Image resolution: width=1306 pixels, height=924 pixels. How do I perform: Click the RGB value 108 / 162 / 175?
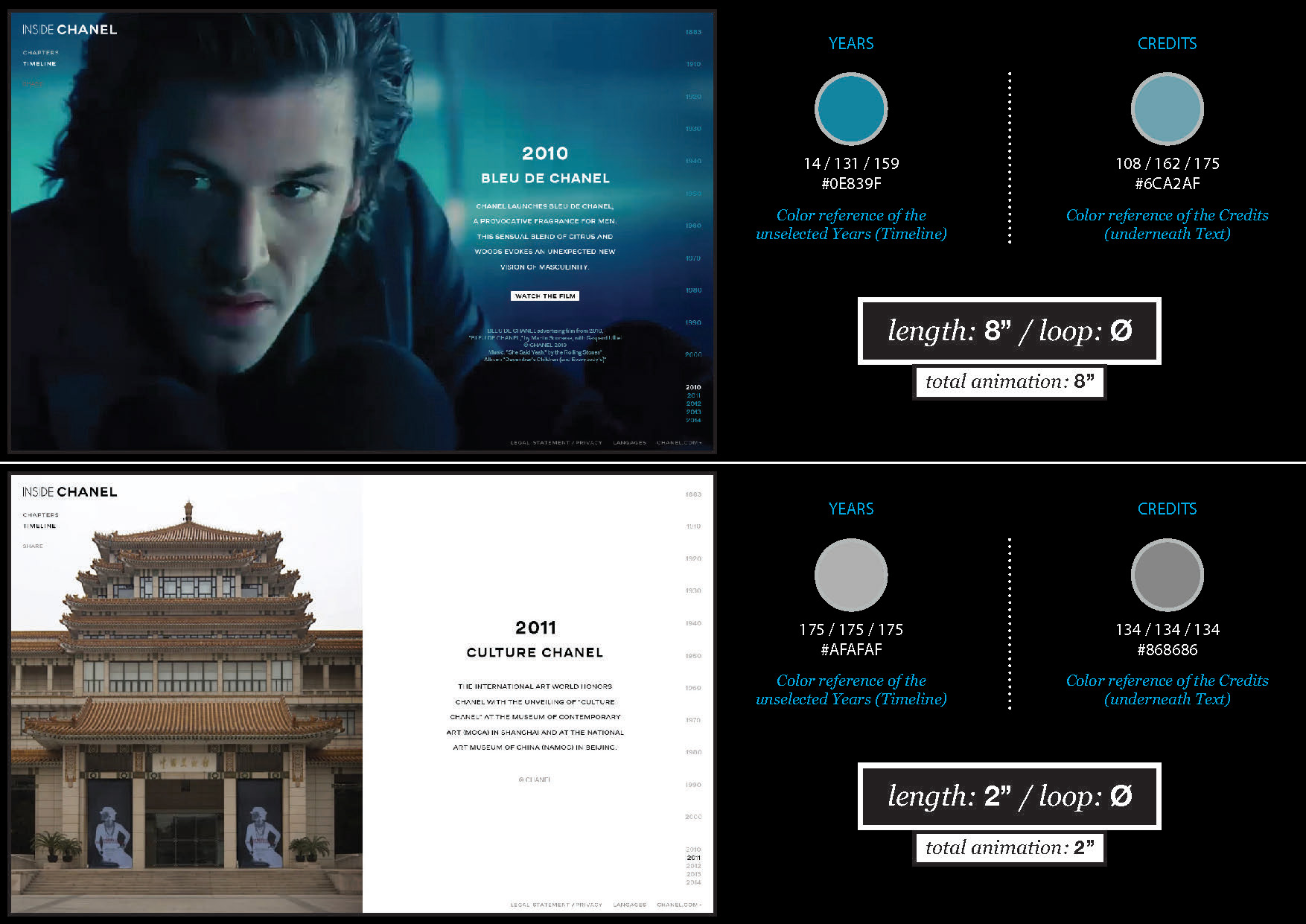click(1168, 164)
